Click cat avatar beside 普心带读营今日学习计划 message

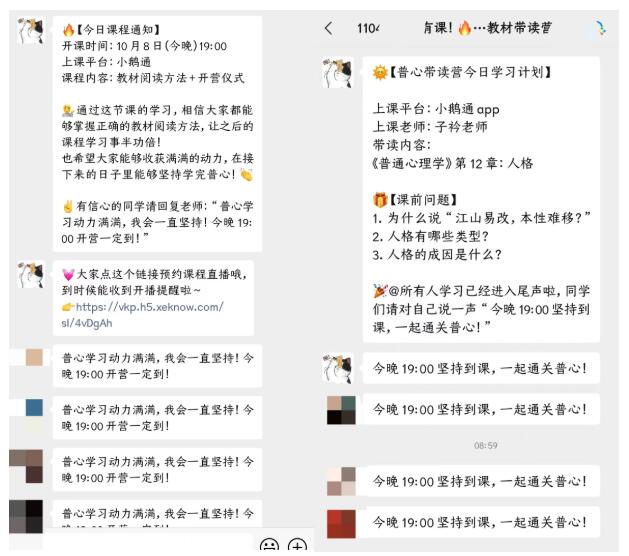(338, 73)
